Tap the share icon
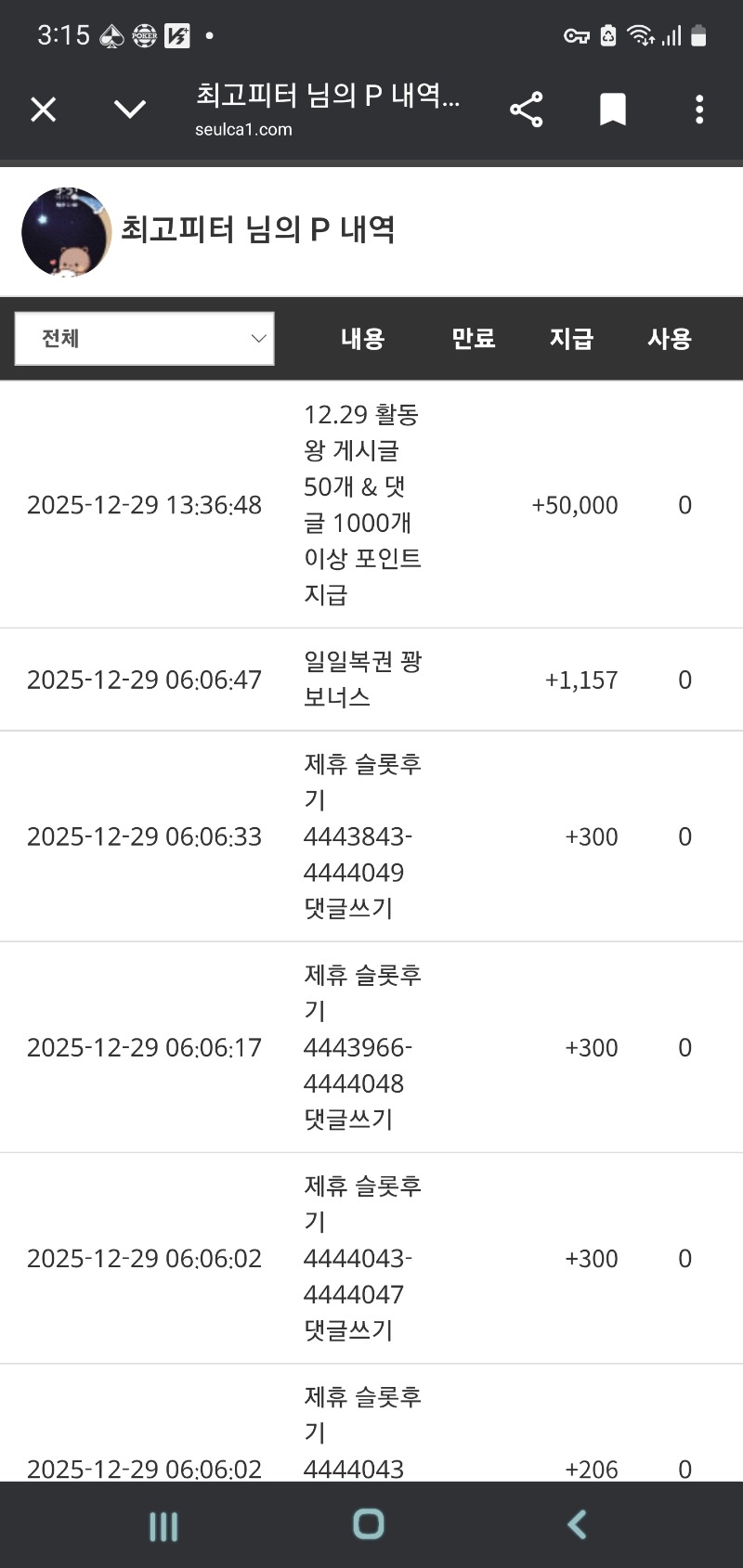 pos(526,110)
